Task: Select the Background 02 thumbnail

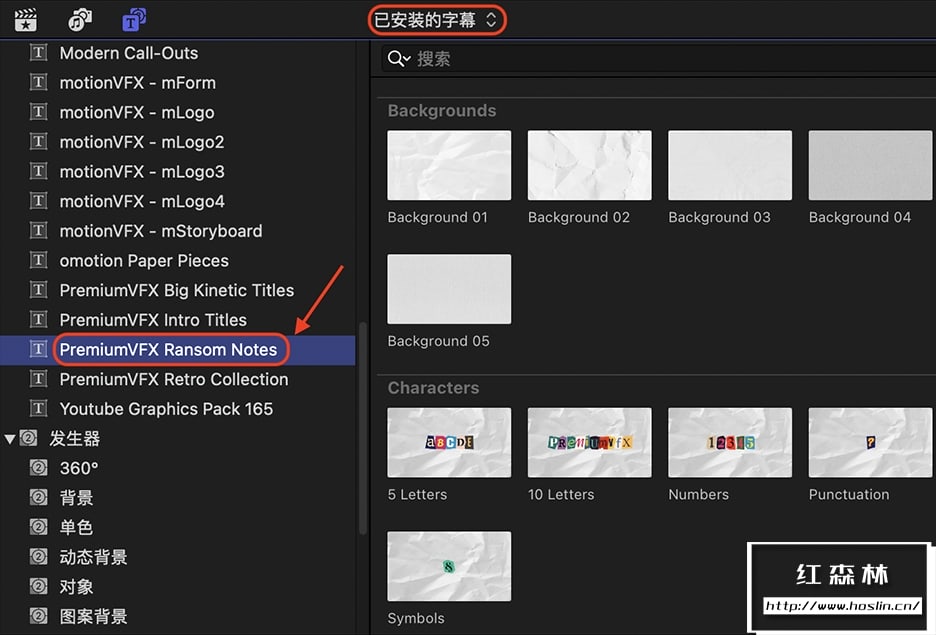Action: click(590, 165)
